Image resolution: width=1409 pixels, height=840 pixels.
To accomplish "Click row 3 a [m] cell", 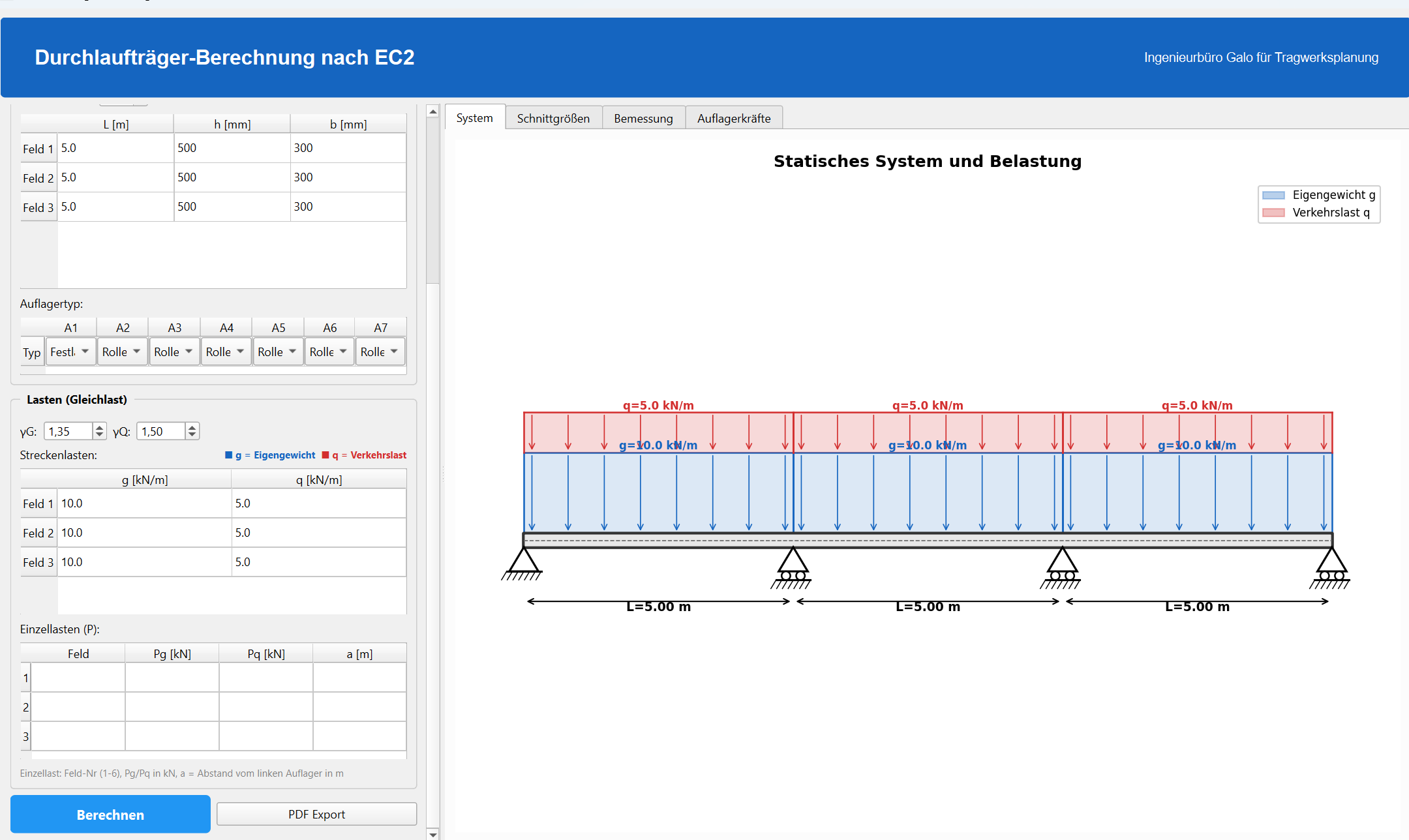I will pos(359,736).
